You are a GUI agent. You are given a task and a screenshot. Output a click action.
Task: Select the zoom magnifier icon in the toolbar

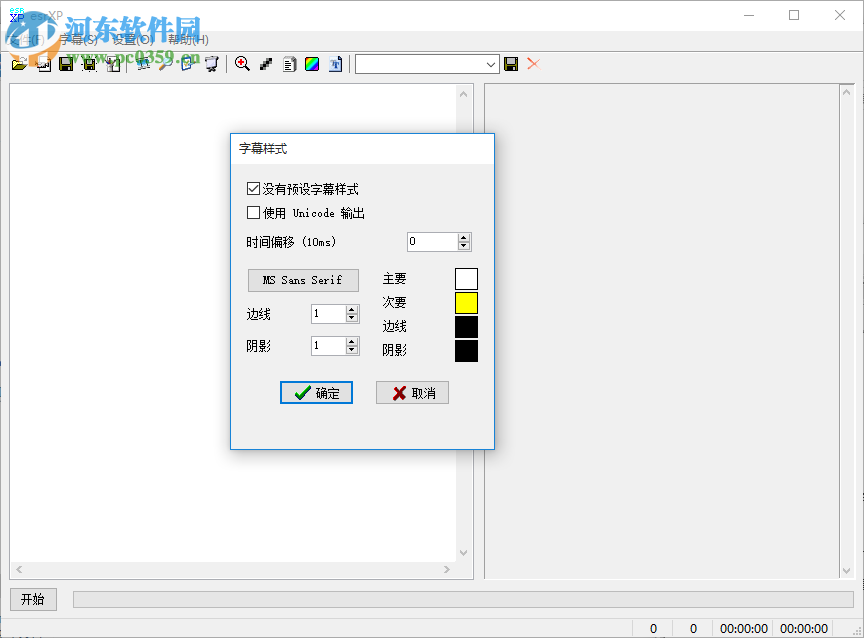click(242, 63)
